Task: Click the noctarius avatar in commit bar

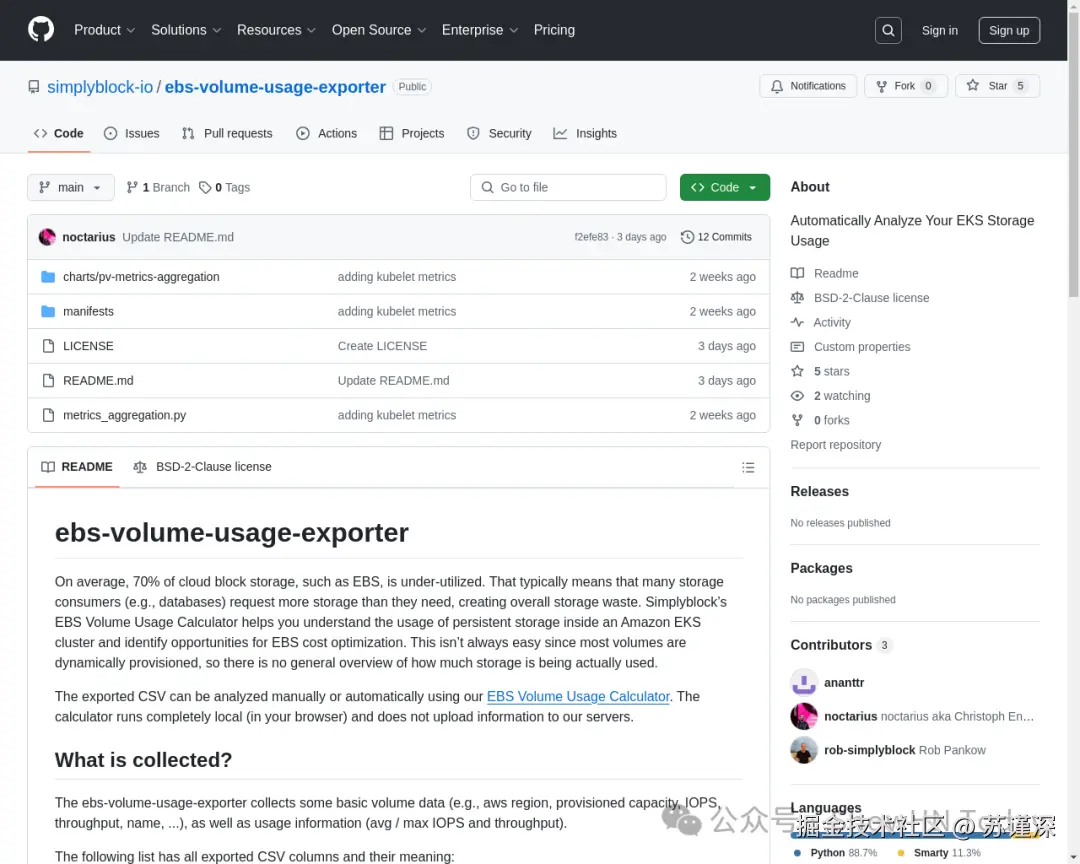Action: point(47,237)
